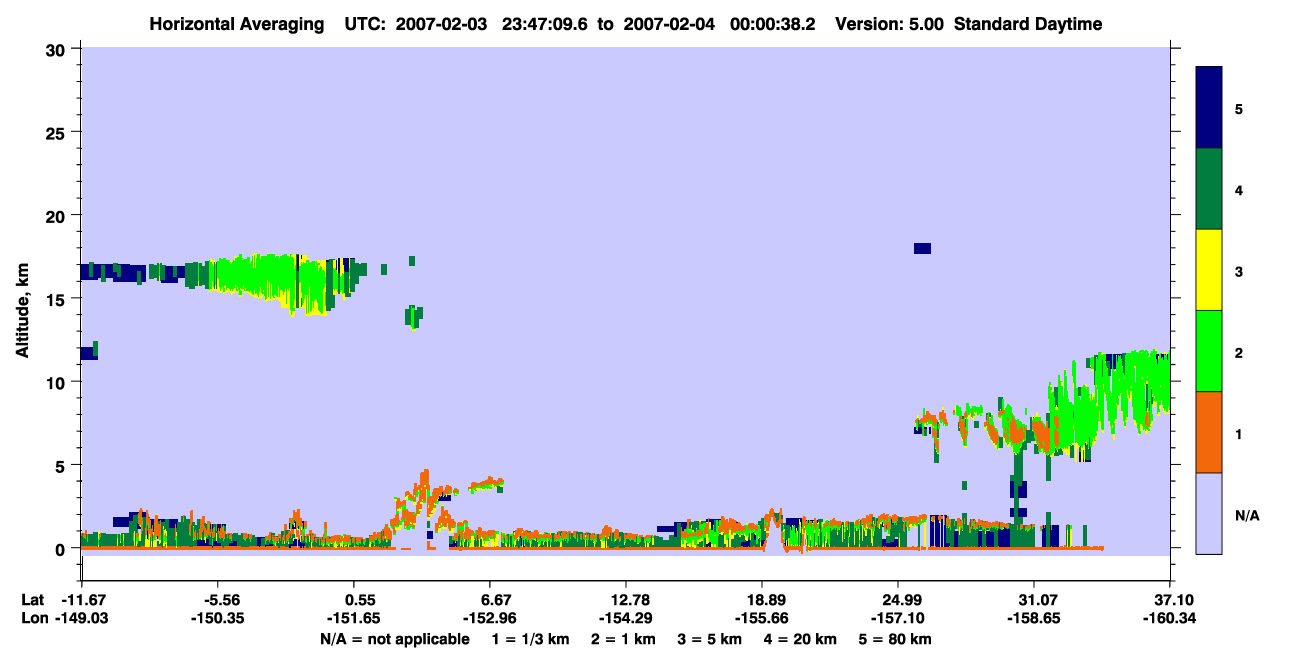Click legend text '3 = 5 km'
Image resolution: width=1300 pixels, height=667 pixels.
click(x=711, y=639)
